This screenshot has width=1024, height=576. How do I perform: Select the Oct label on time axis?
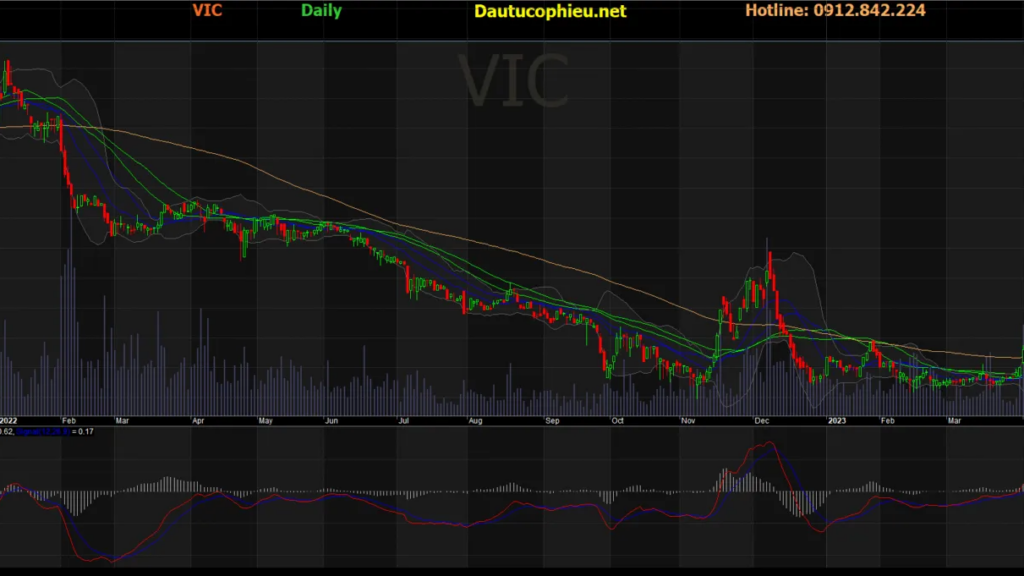tap(617, 421)
